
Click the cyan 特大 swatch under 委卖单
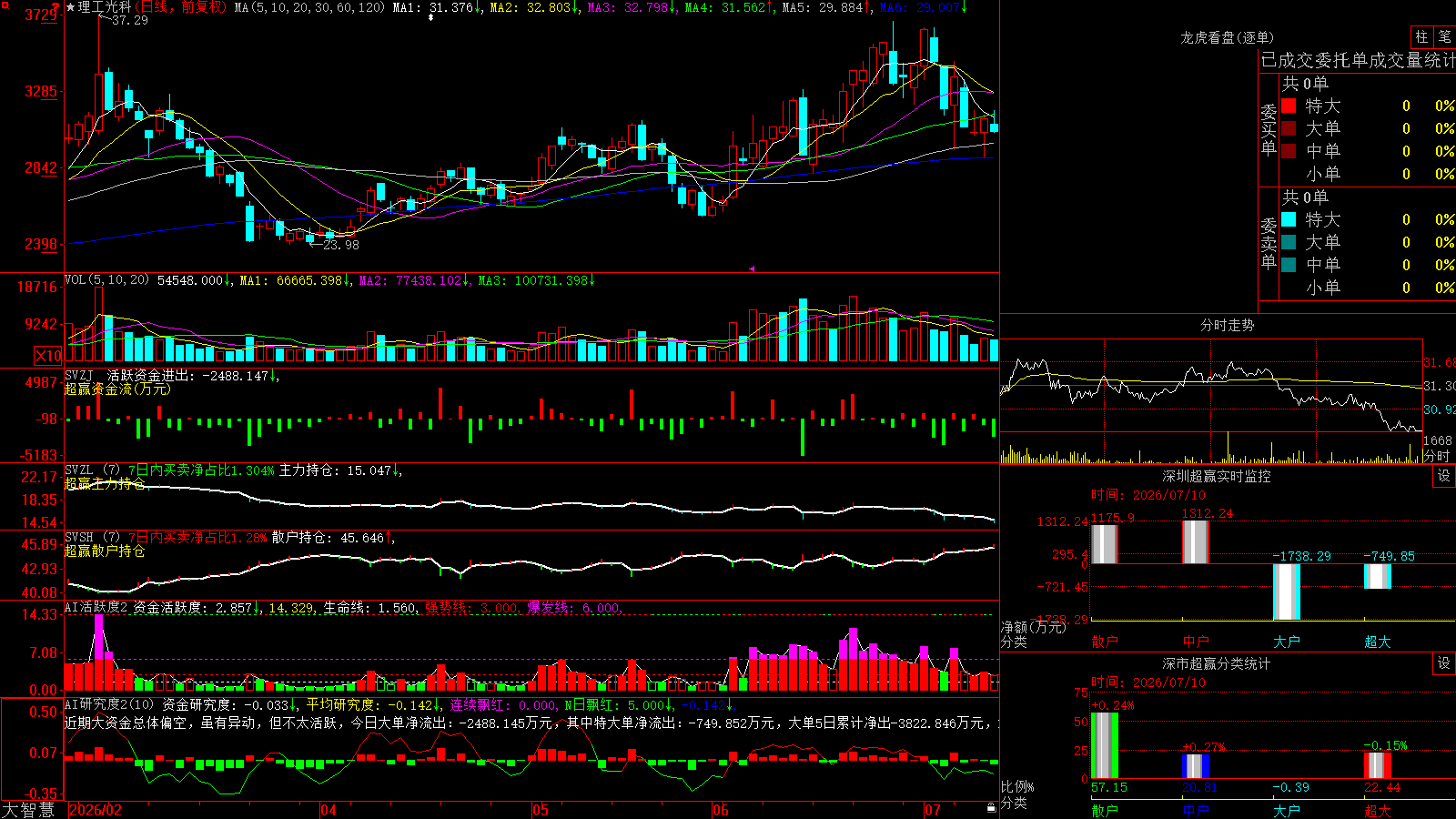click(x=1289, y=219)
